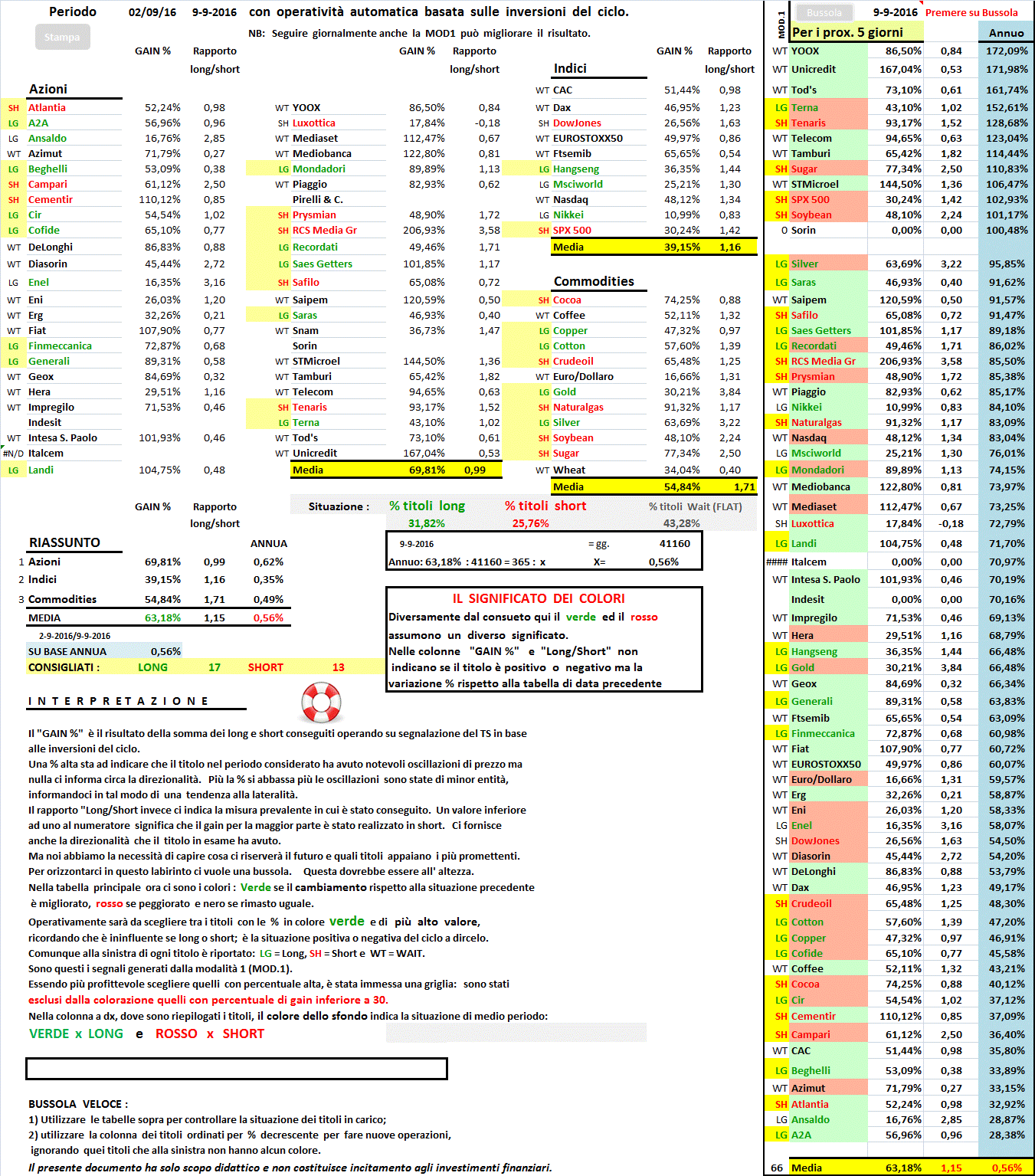Click 172,09% annual value for YOOX

pos(1007,51)
